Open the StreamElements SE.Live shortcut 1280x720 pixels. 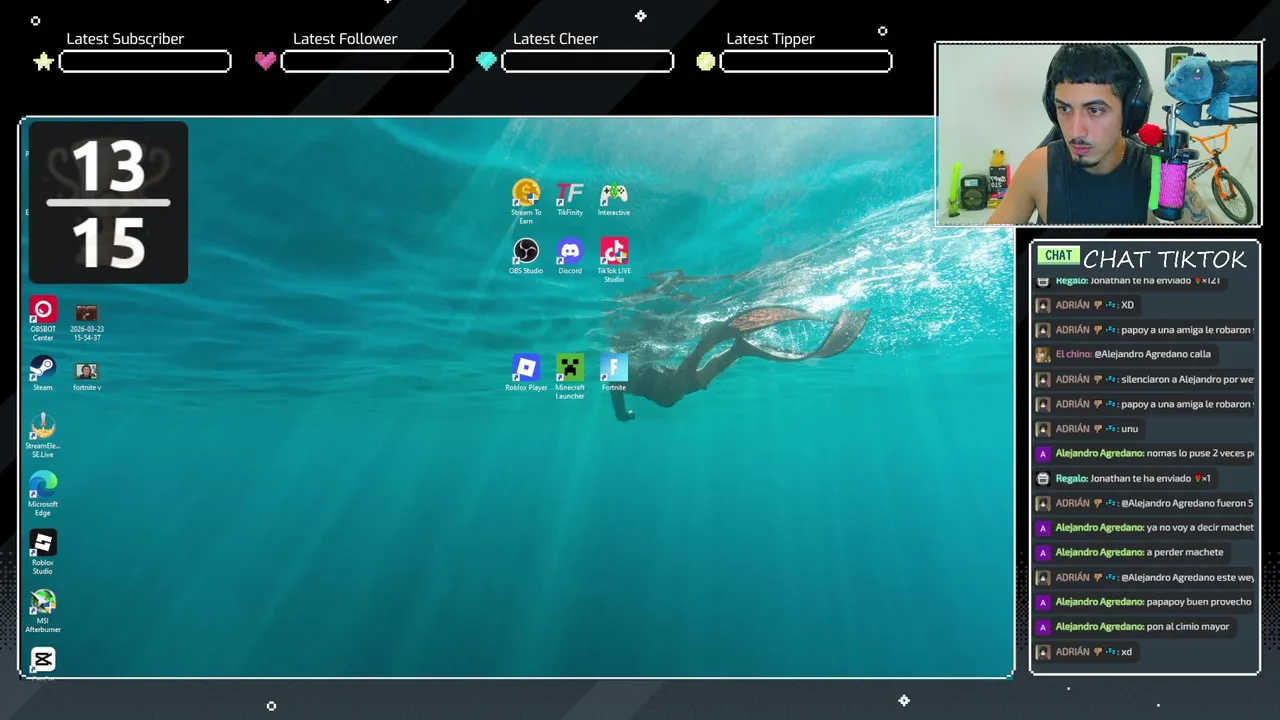(x=43, y=435)
